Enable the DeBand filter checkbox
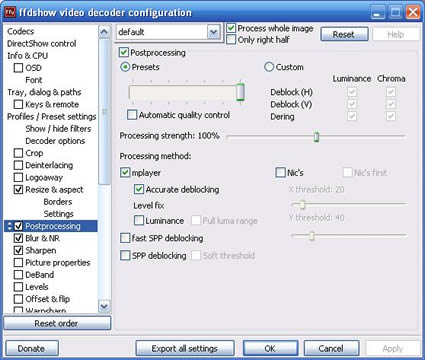Screen dimensions: 425x360 click(x=18, y=275)
